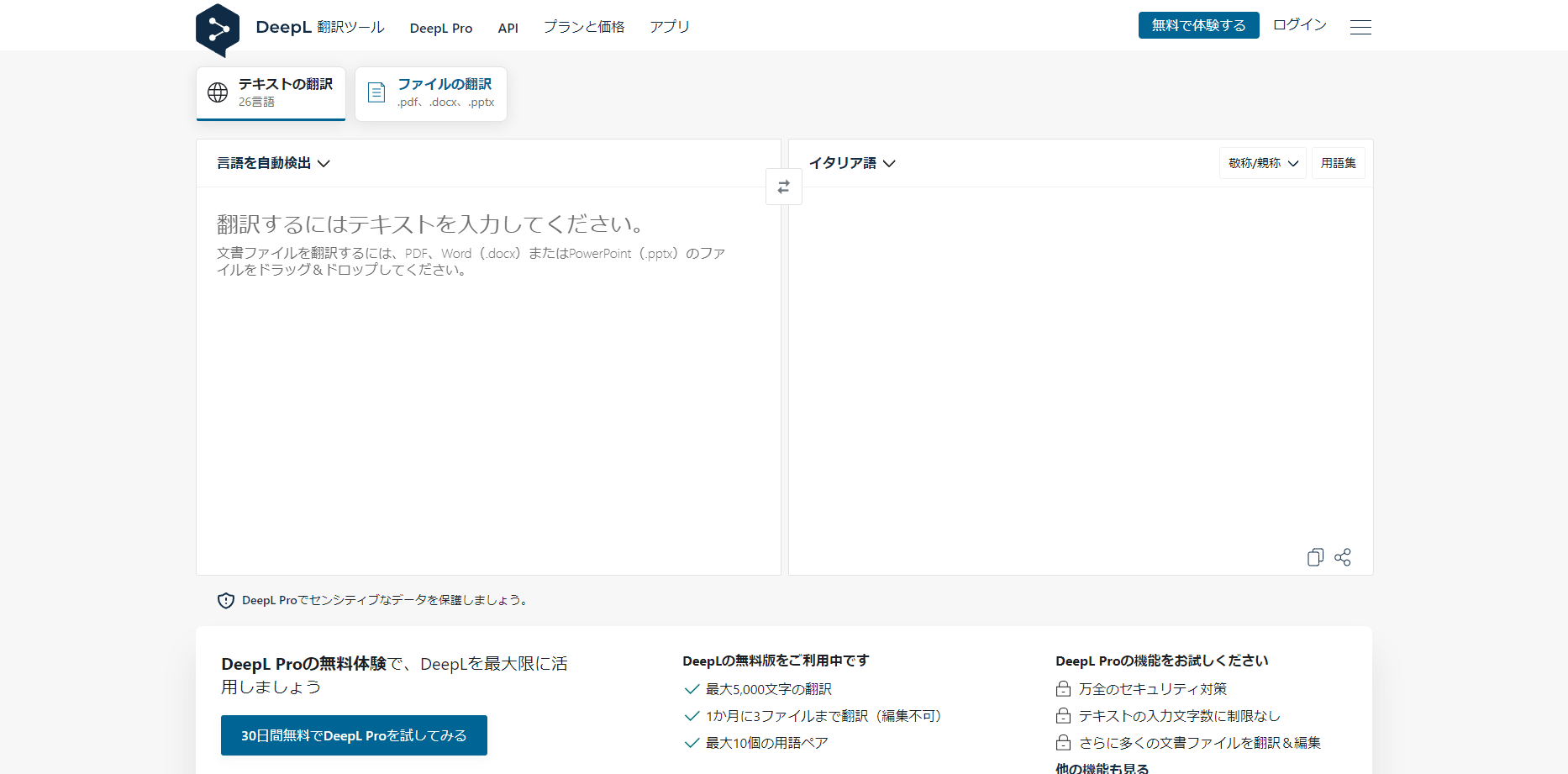1568x774 pixels.
Task: Click the ログイン link
Action: pos(1300,25)
